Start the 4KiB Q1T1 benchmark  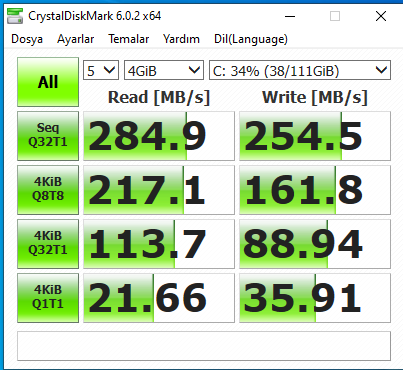click(x=48, y=298)
